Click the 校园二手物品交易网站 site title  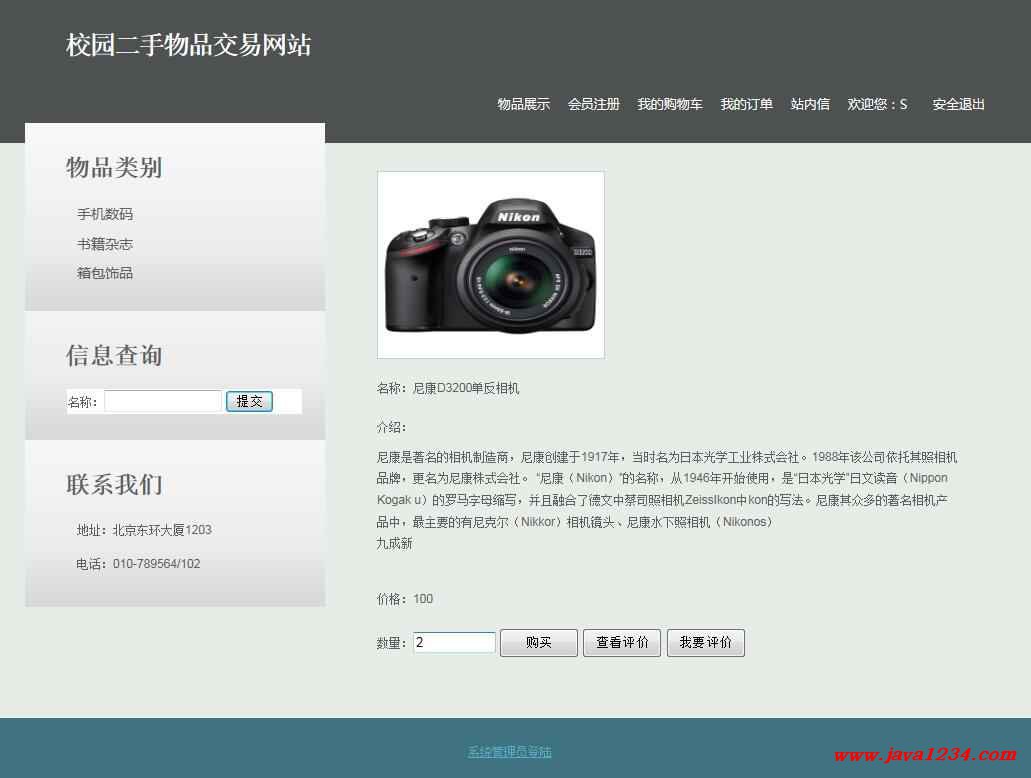[x=188, y=45]
